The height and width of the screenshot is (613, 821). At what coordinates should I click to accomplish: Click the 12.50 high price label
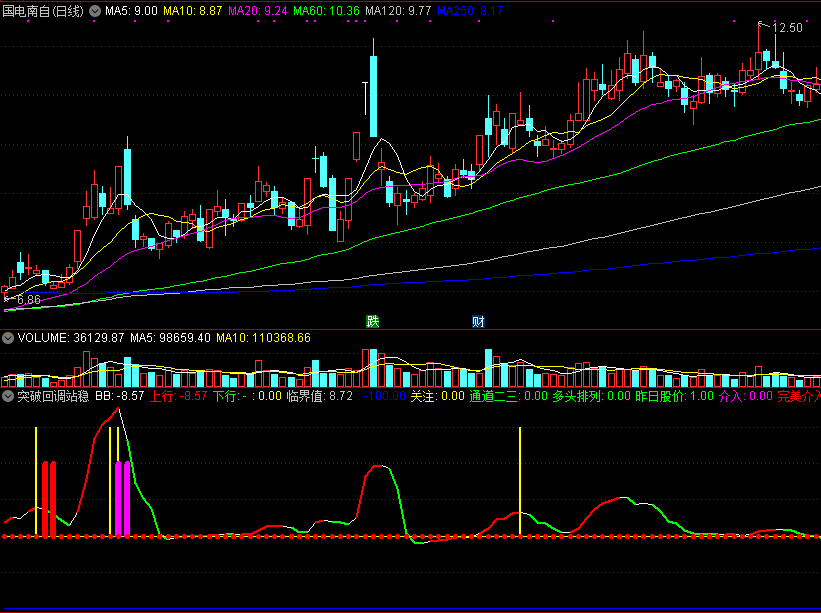click(x=787, y=28)
